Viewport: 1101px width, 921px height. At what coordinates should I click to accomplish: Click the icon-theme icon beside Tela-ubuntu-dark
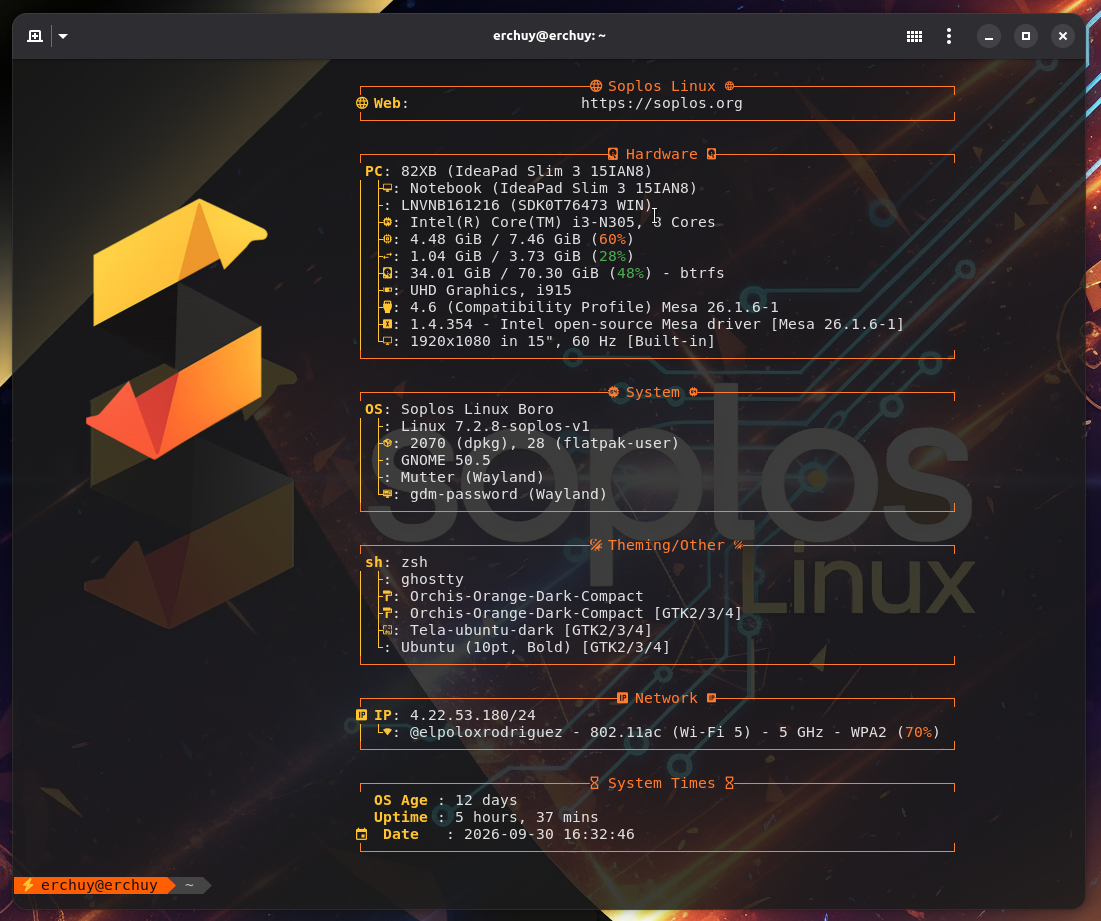click(x=387, y=630)
